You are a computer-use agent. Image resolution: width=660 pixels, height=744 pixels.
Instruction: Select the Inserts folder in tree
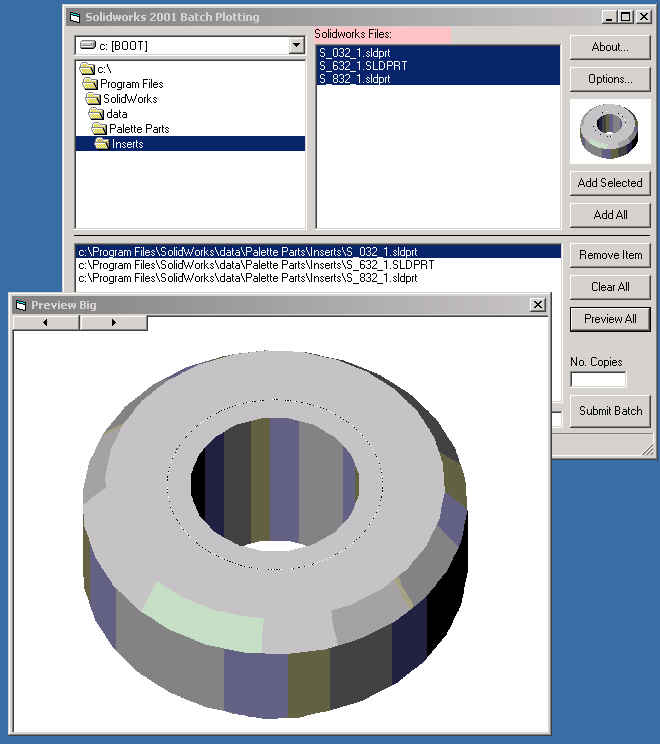pyautogui.click(x=127, y=144)
